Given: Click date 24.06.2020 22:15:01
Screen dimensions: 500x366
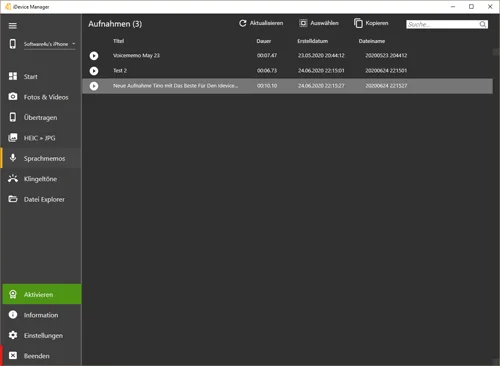Looking at the screenshot, I should (x=321, y=71).
